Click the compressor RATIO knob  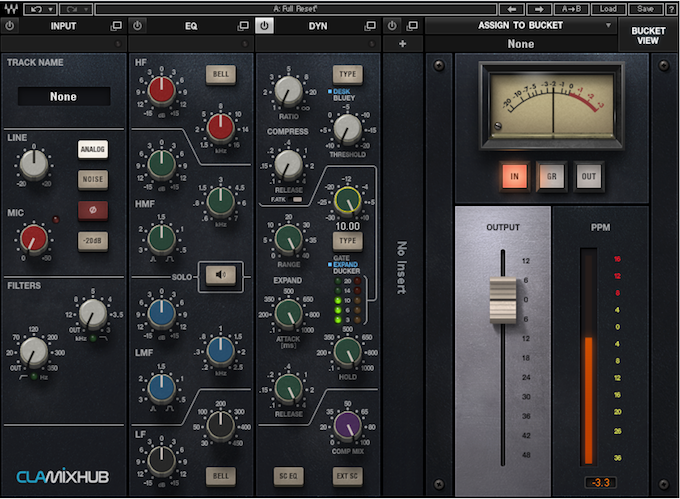click(288, 91)
